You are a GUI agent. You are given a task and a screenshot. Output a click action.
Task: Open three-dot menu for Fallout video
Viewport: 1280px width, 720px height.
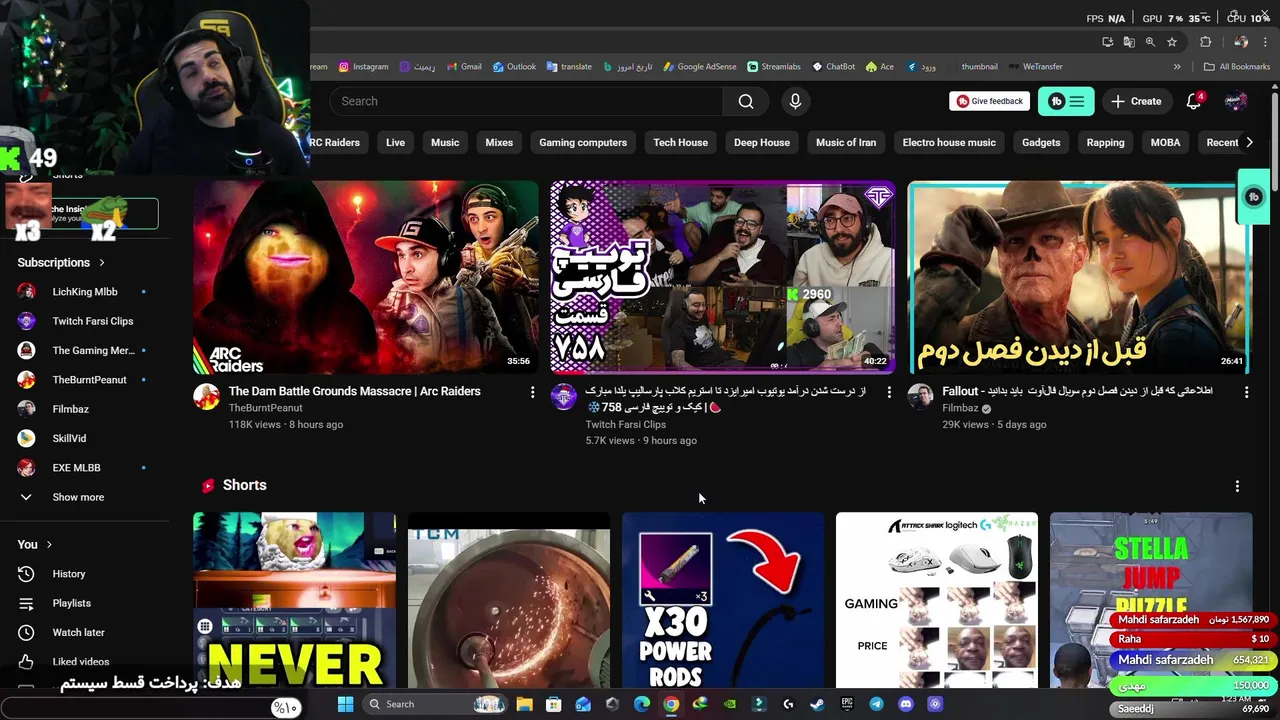pos(1246,393)
